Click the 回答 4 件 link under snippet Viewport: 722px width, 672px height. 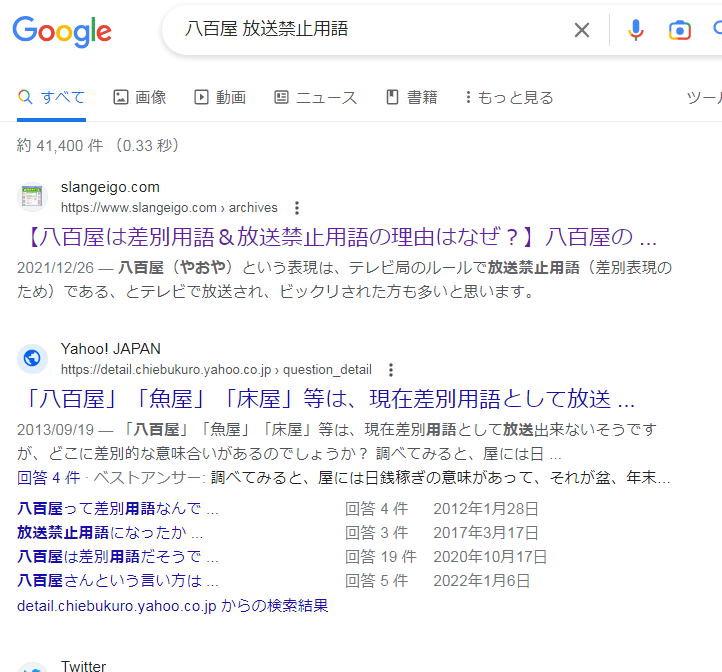[48, 478]
